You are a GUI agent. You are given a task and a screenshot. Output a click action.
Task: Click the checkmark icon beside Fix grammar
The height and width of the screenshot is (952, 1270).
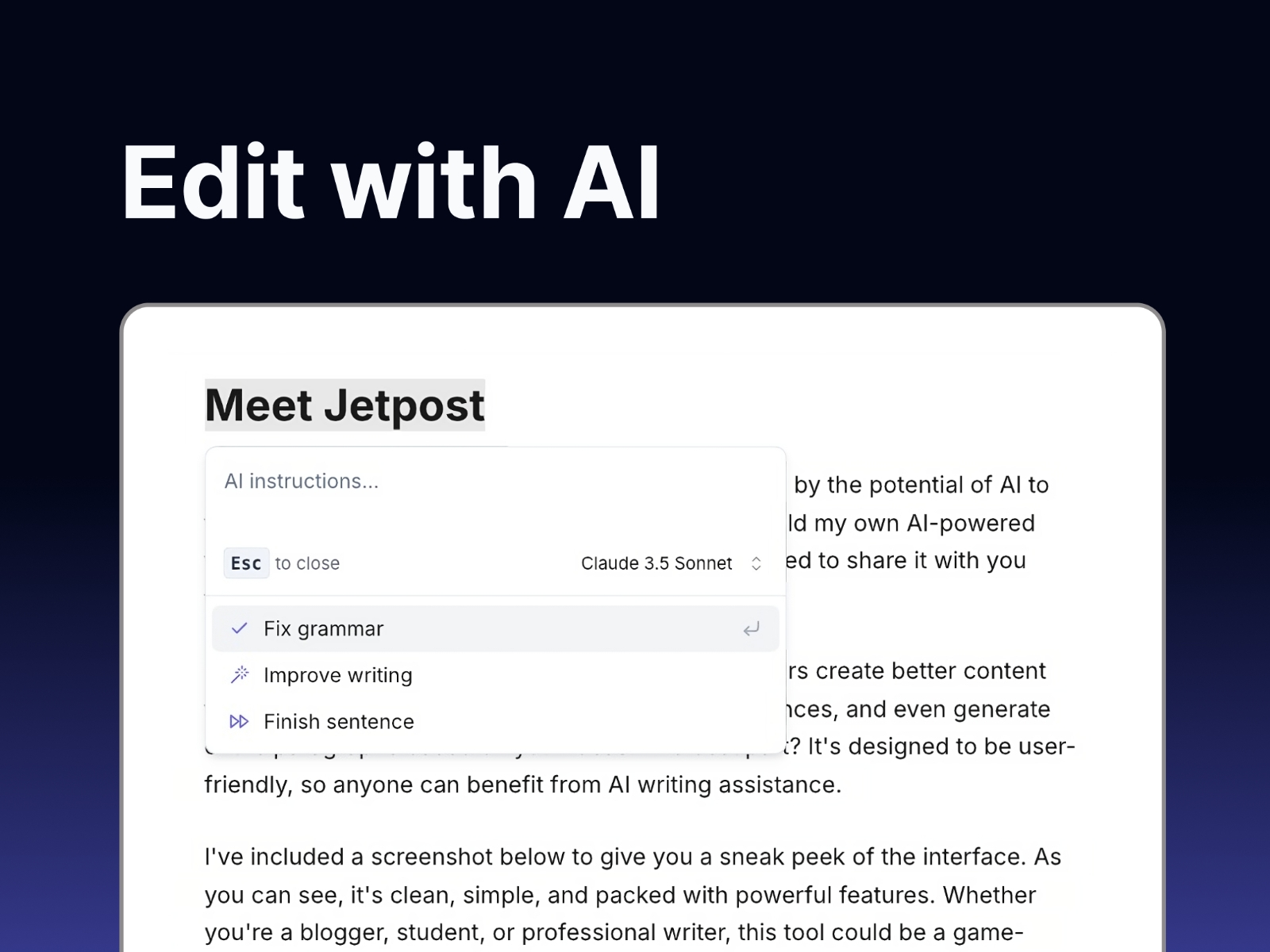point(239,628)
